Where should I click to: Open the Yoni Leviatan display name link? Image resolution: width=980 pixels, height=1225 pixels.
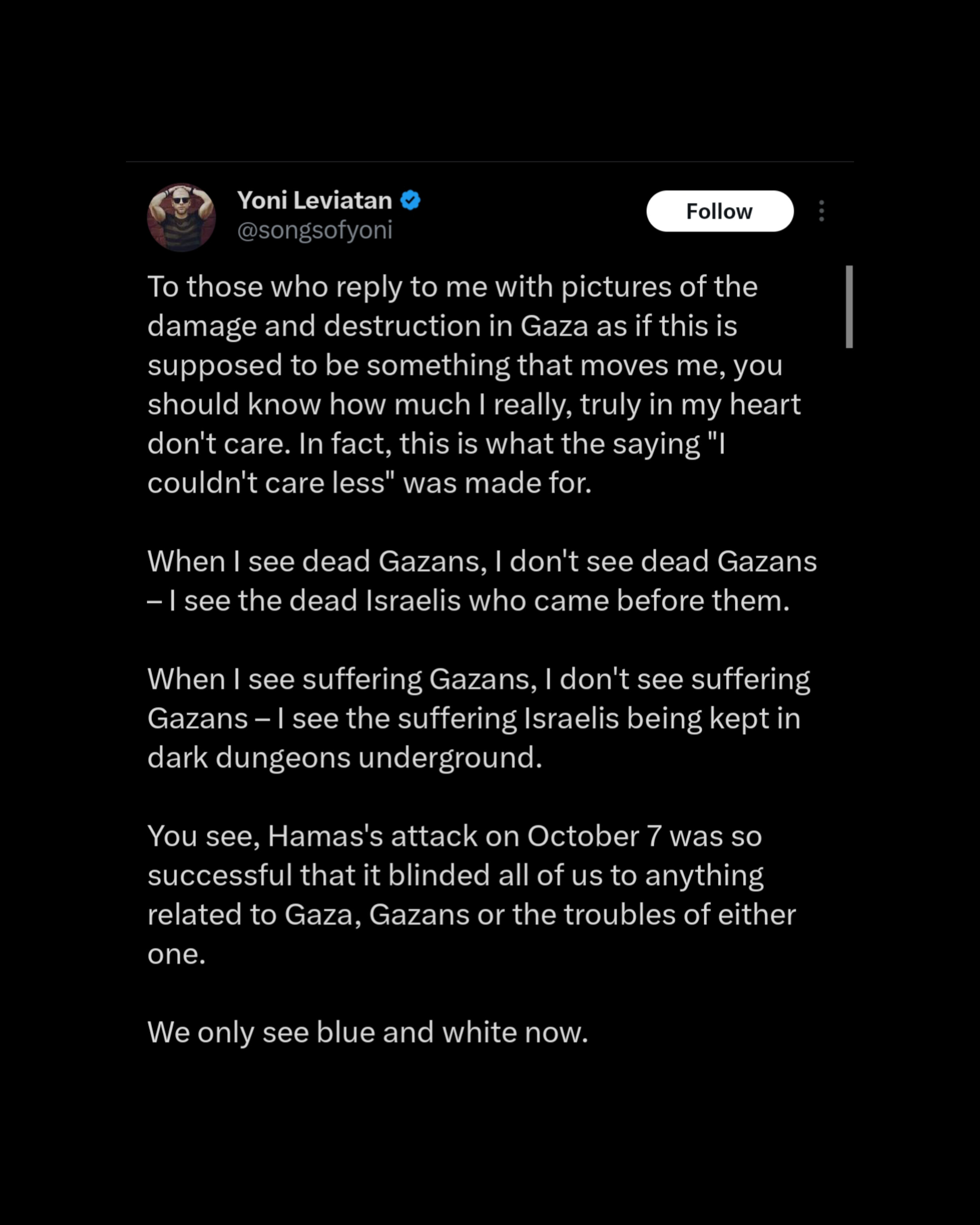click(x=314, y=201)
